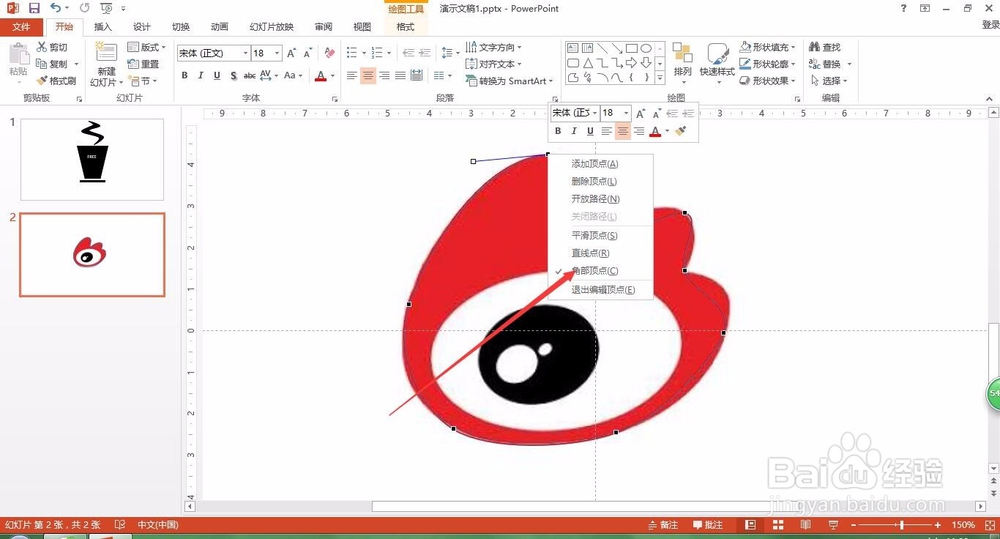Viewport: 1000px width, 539px height.
Task: Click the Cut (剪切) scissors icon
Action: pos(42,47)
